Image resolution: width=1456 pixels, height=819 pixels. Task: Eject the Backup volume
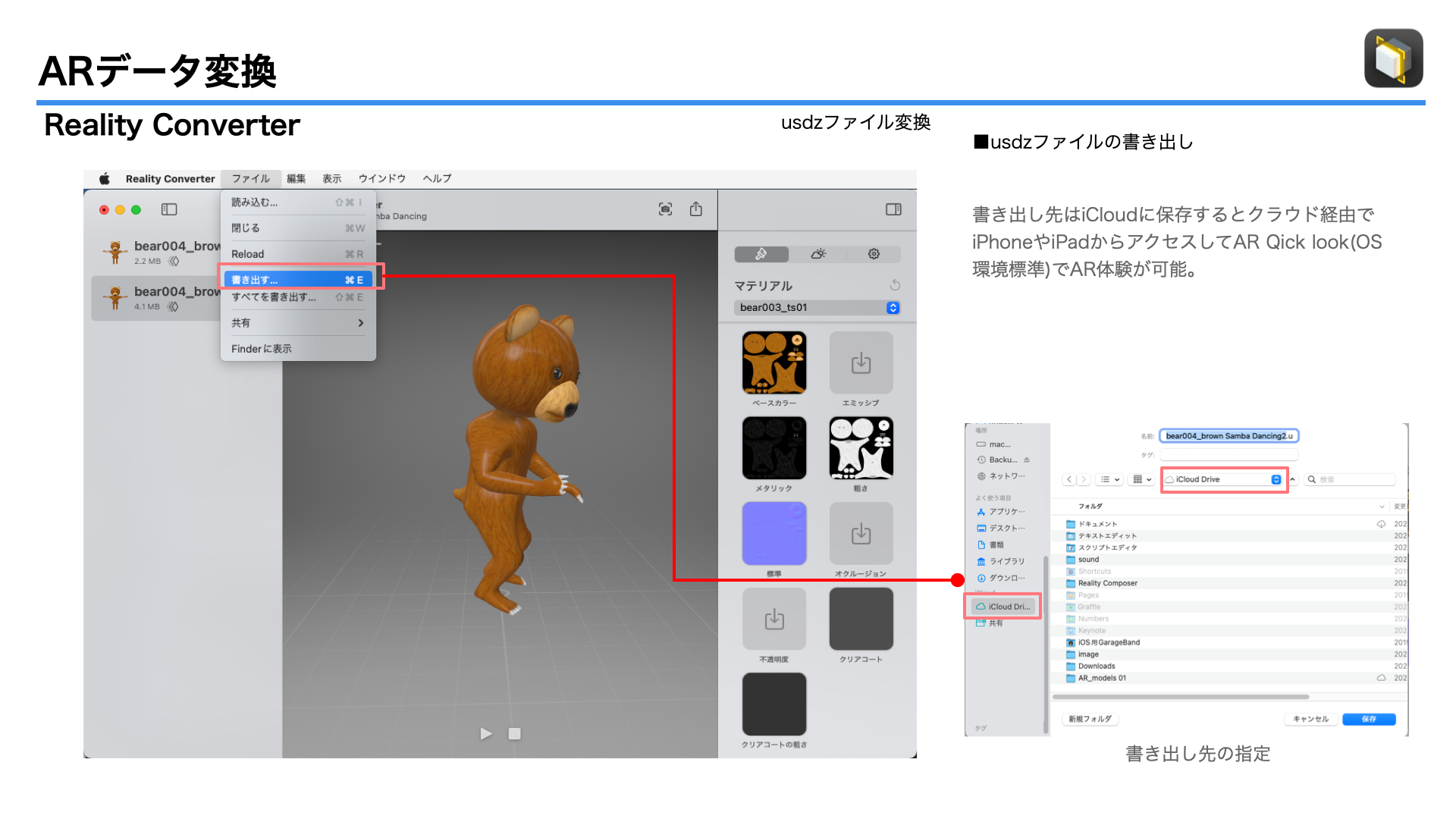[x=1027, y=460]
